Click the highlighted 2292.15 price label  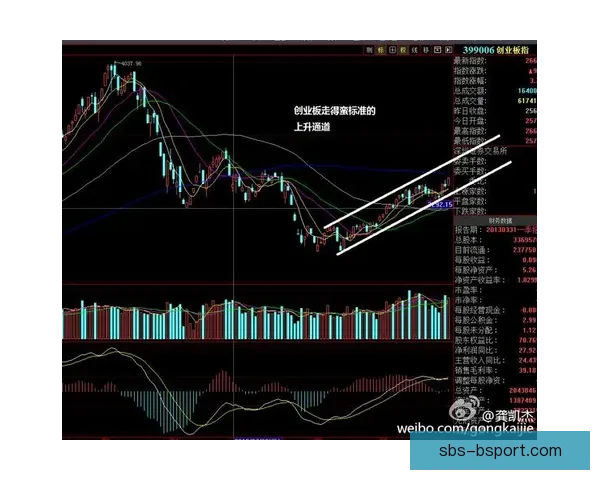click(440, 204)
